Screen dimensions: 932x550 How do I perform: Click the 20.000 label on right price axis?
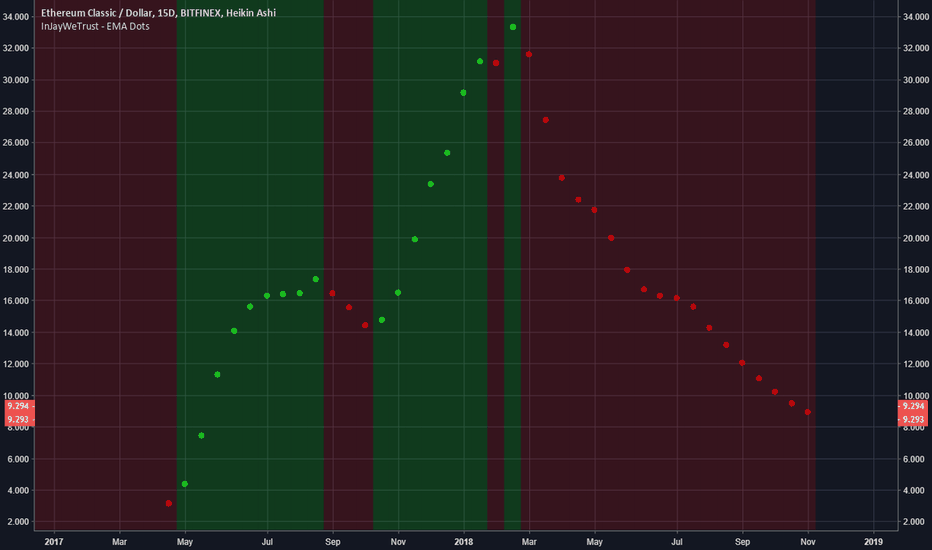coord(915,238)
